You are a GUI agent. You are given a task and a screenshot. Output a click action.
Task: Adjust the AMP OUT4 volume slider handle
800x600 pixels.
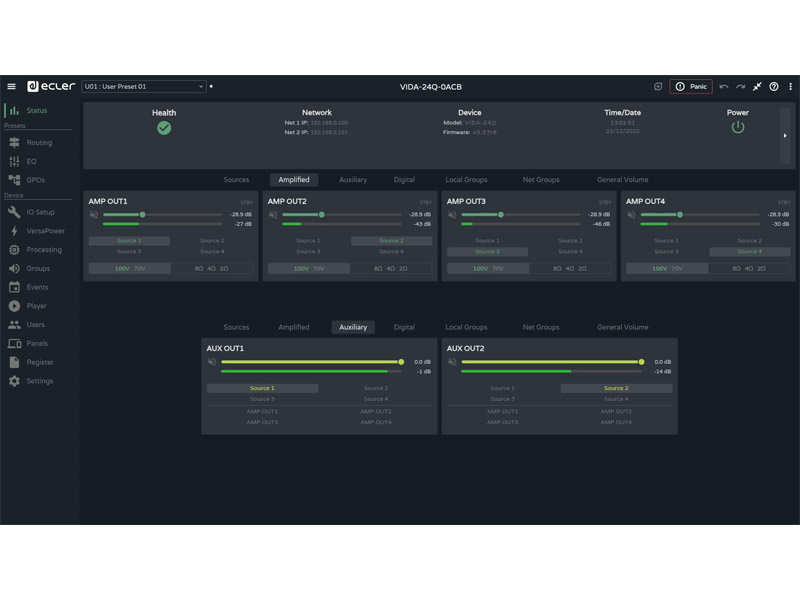point(680,214)
